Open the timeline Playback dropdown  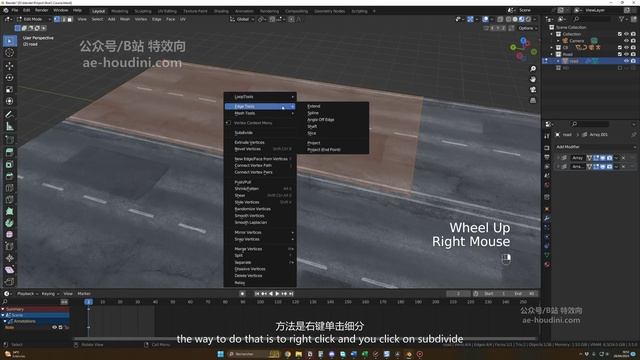pos(28,294)
